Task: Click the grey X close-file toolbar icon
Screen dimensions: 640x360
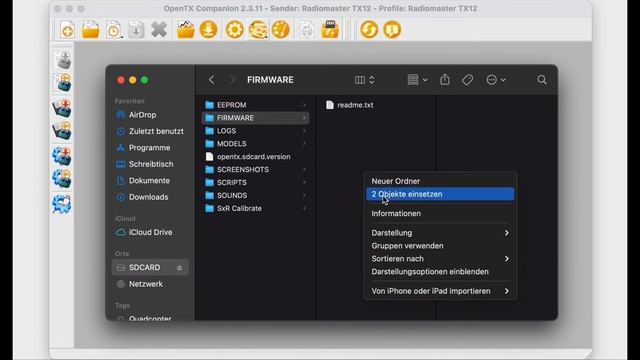Action: click(159, 30)
